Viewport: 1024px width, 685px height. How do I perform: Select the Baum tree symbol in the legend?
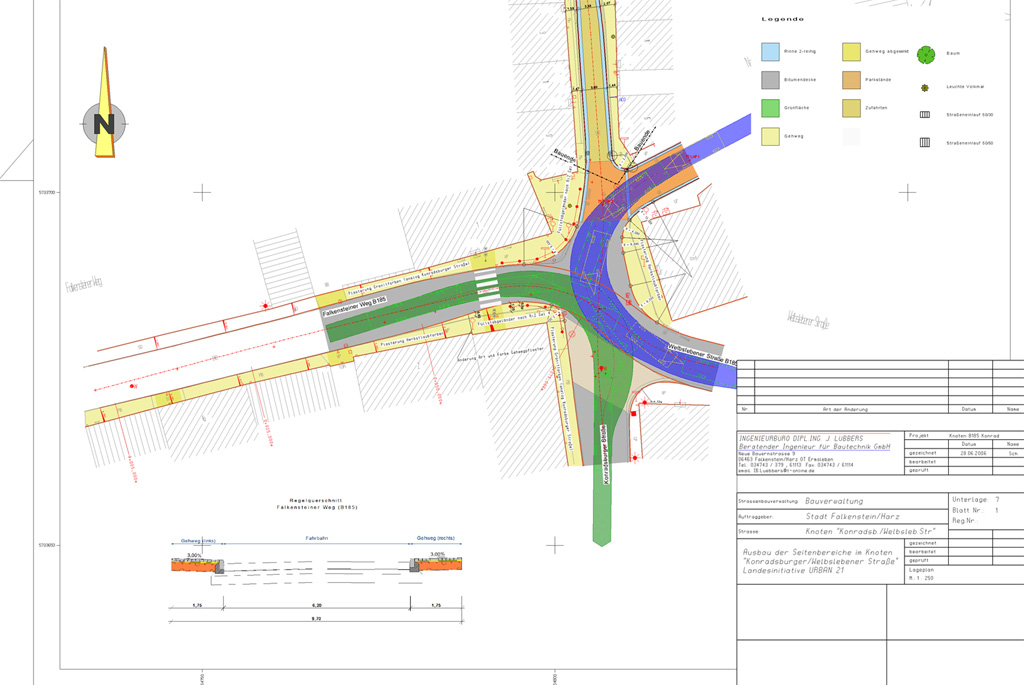tap(926, 53)
